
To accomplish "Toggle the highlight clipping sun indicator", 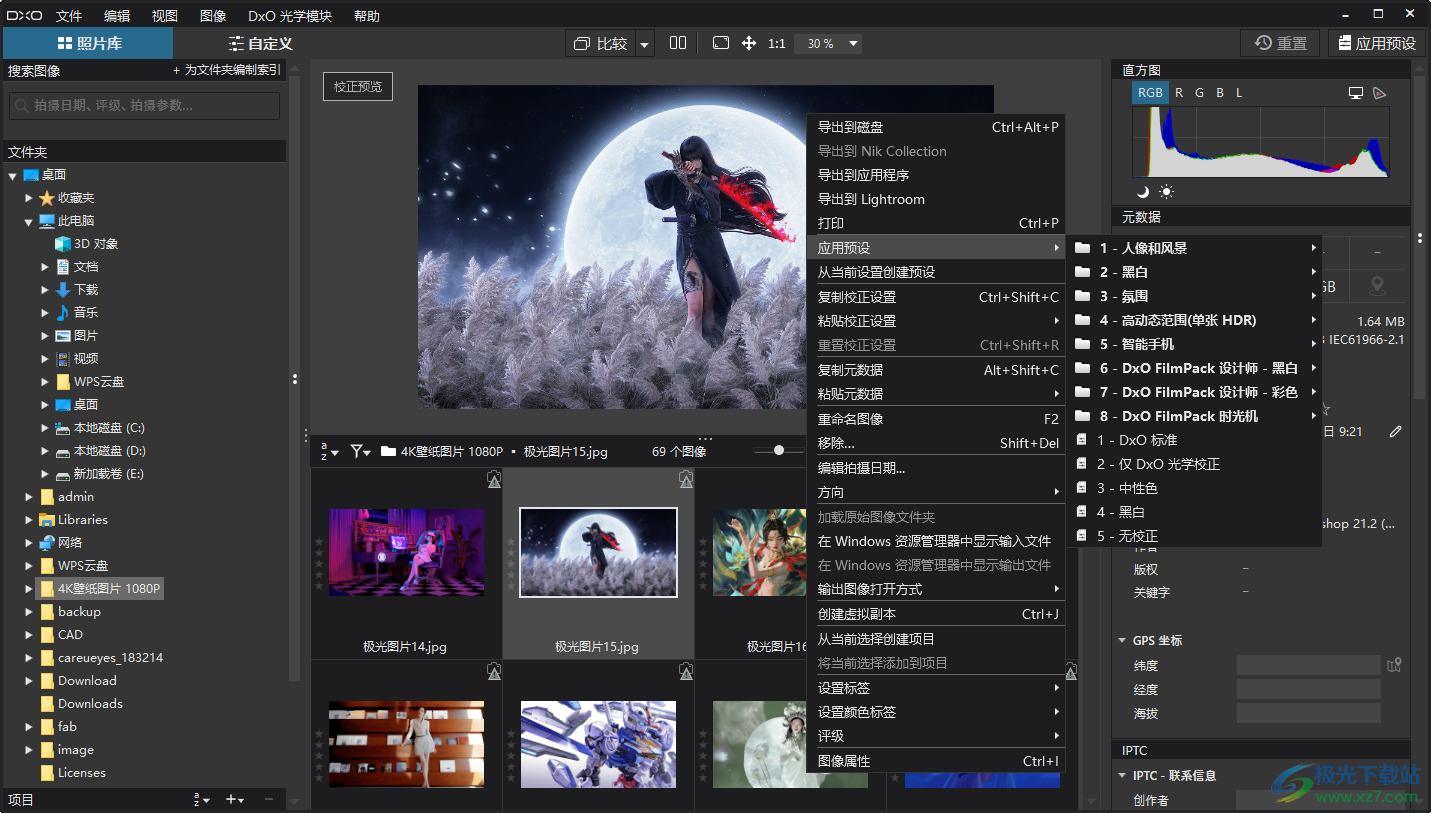I will (1167, 191).
